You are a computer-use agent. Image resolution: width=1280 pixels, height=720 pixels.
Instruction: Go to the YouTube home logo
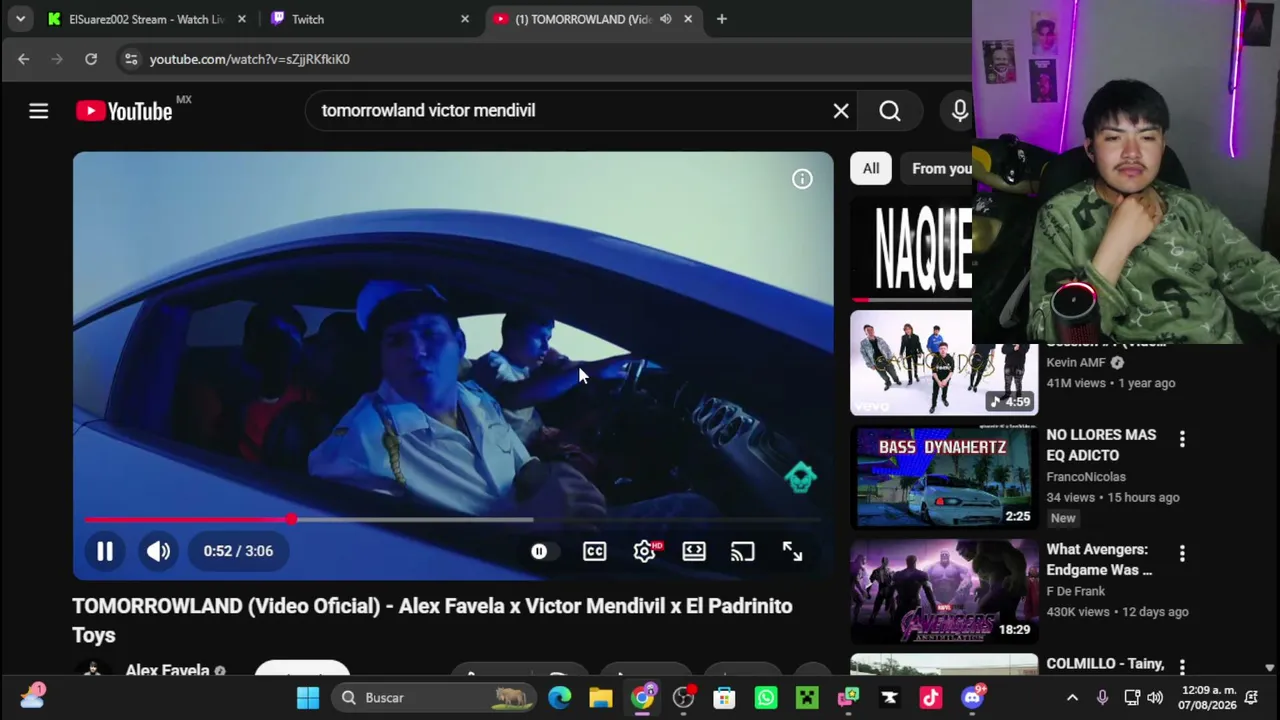pos(124,111)
